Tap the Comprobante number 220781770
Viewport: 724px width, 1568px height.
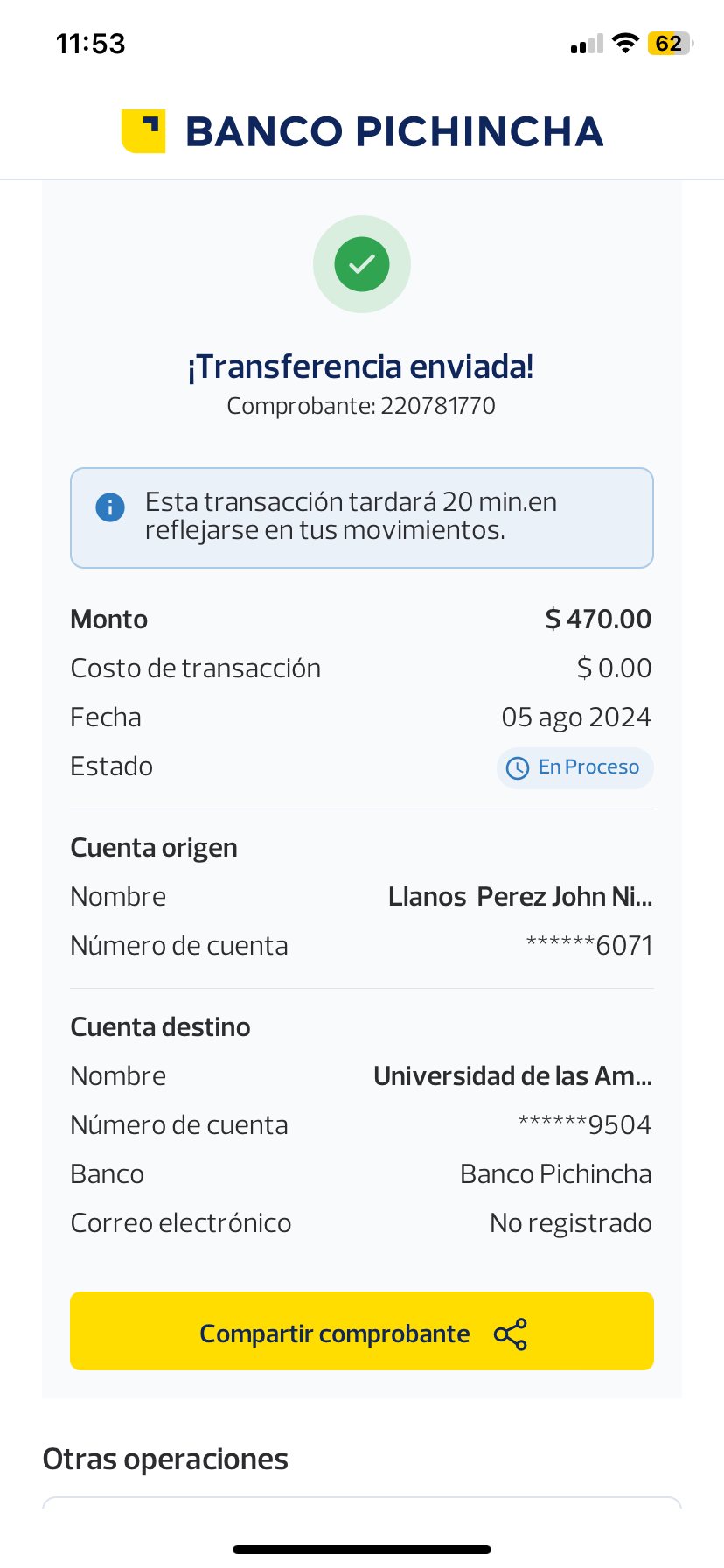(x=437, y=406)
